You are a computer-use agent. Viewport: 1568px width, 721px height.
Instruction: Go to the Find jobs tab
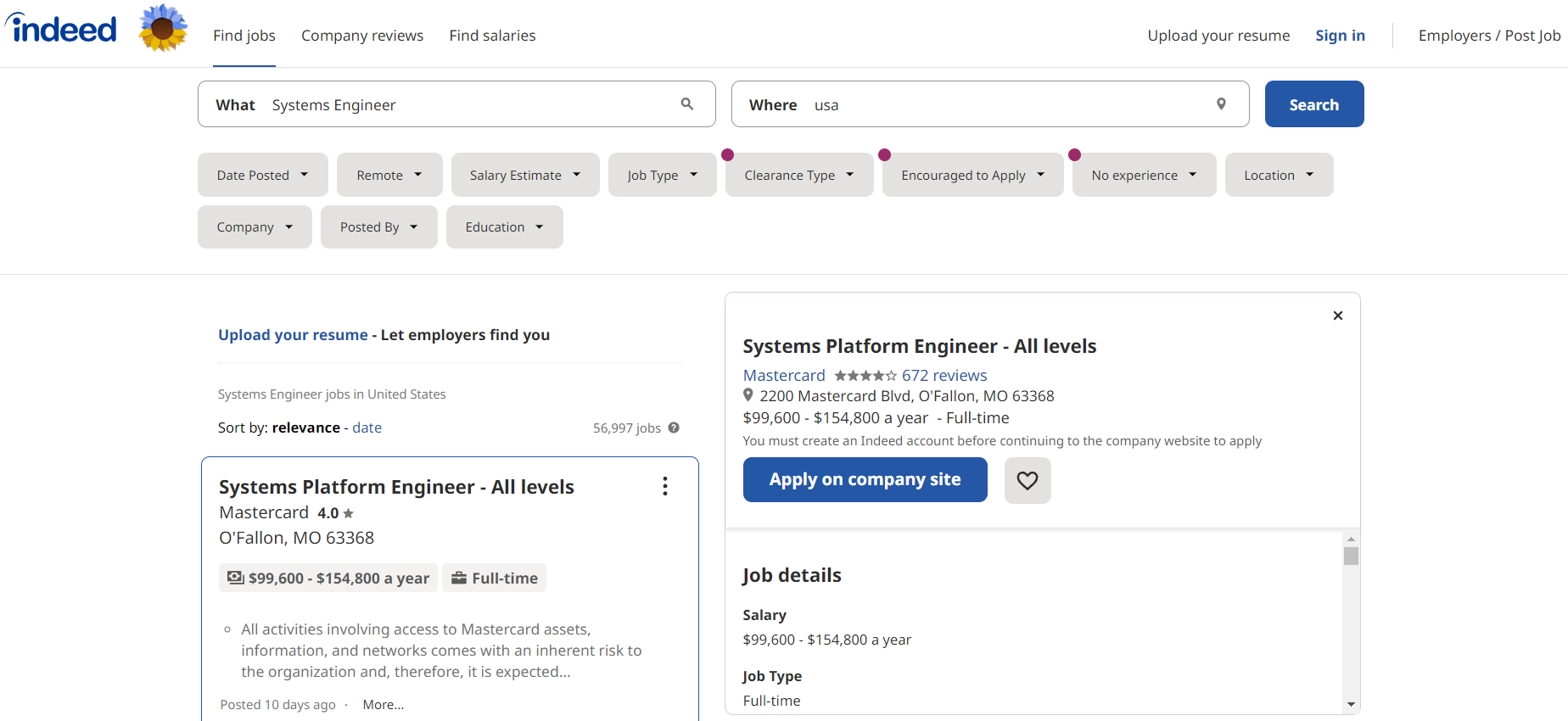(x=244, y=36)
